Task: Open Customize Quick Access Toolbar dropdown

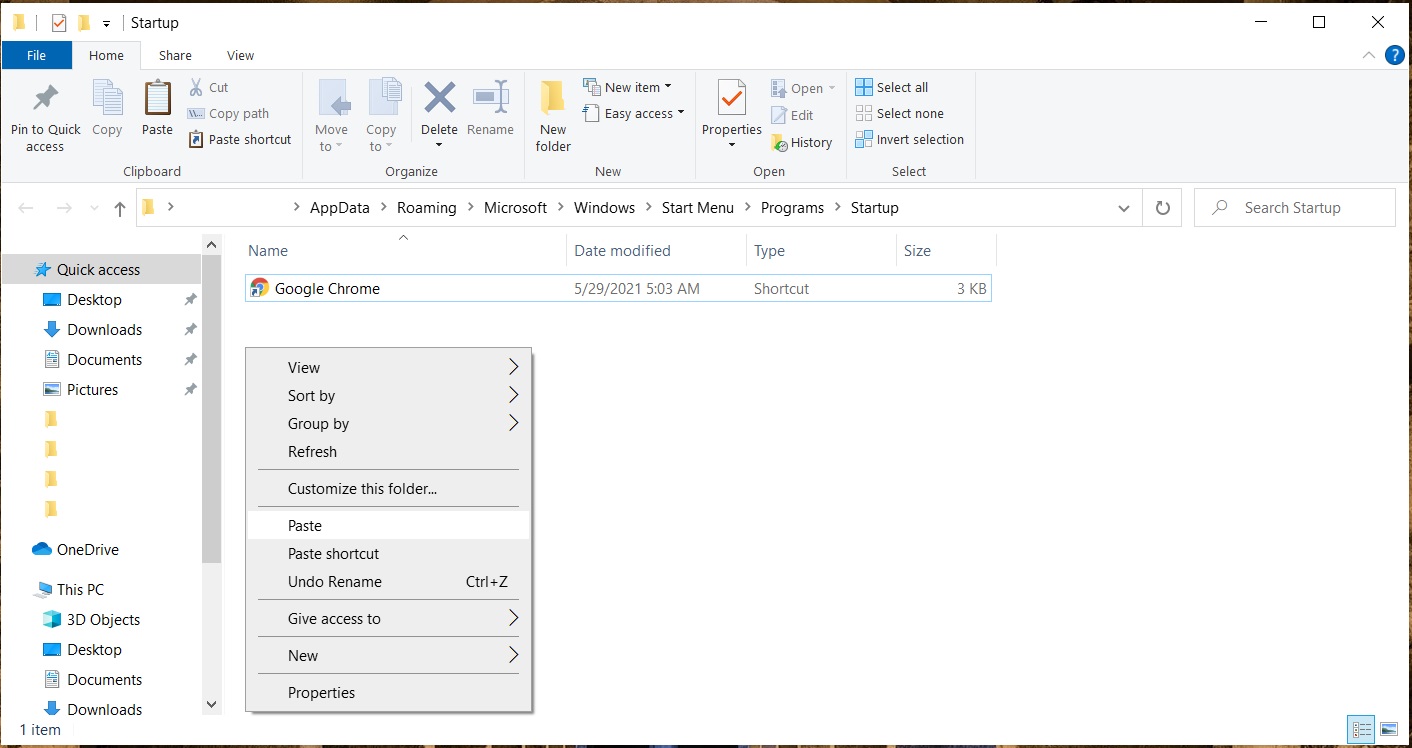Action: [x=106, y=23]
